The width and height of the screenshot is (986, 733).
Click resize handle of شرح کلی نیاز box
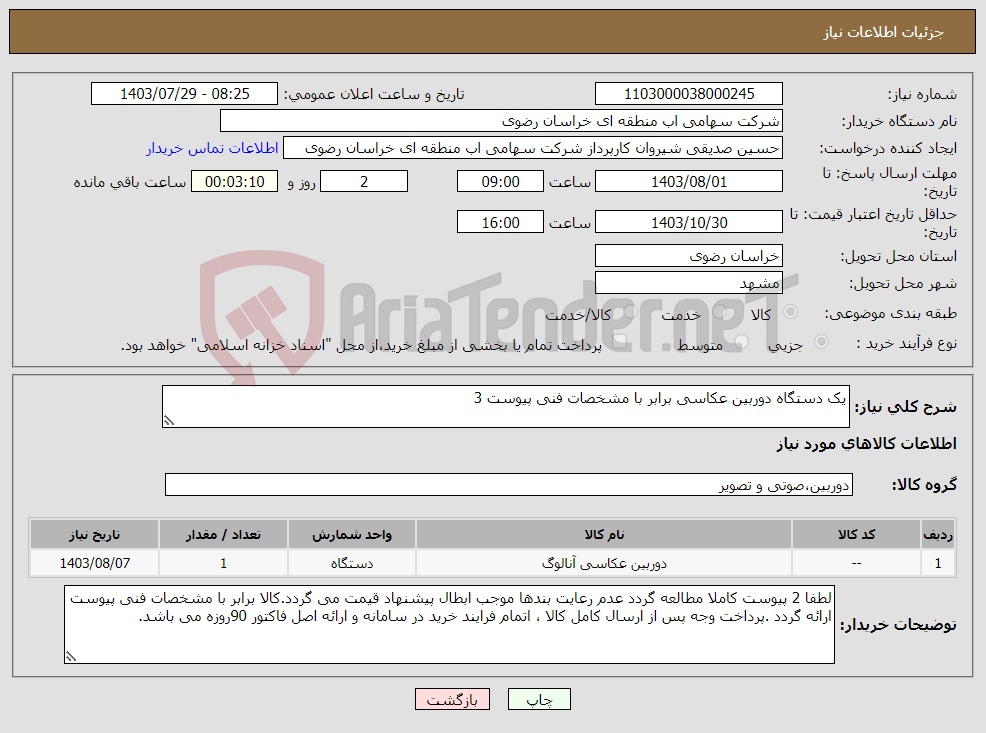click(x=168, y=421)
